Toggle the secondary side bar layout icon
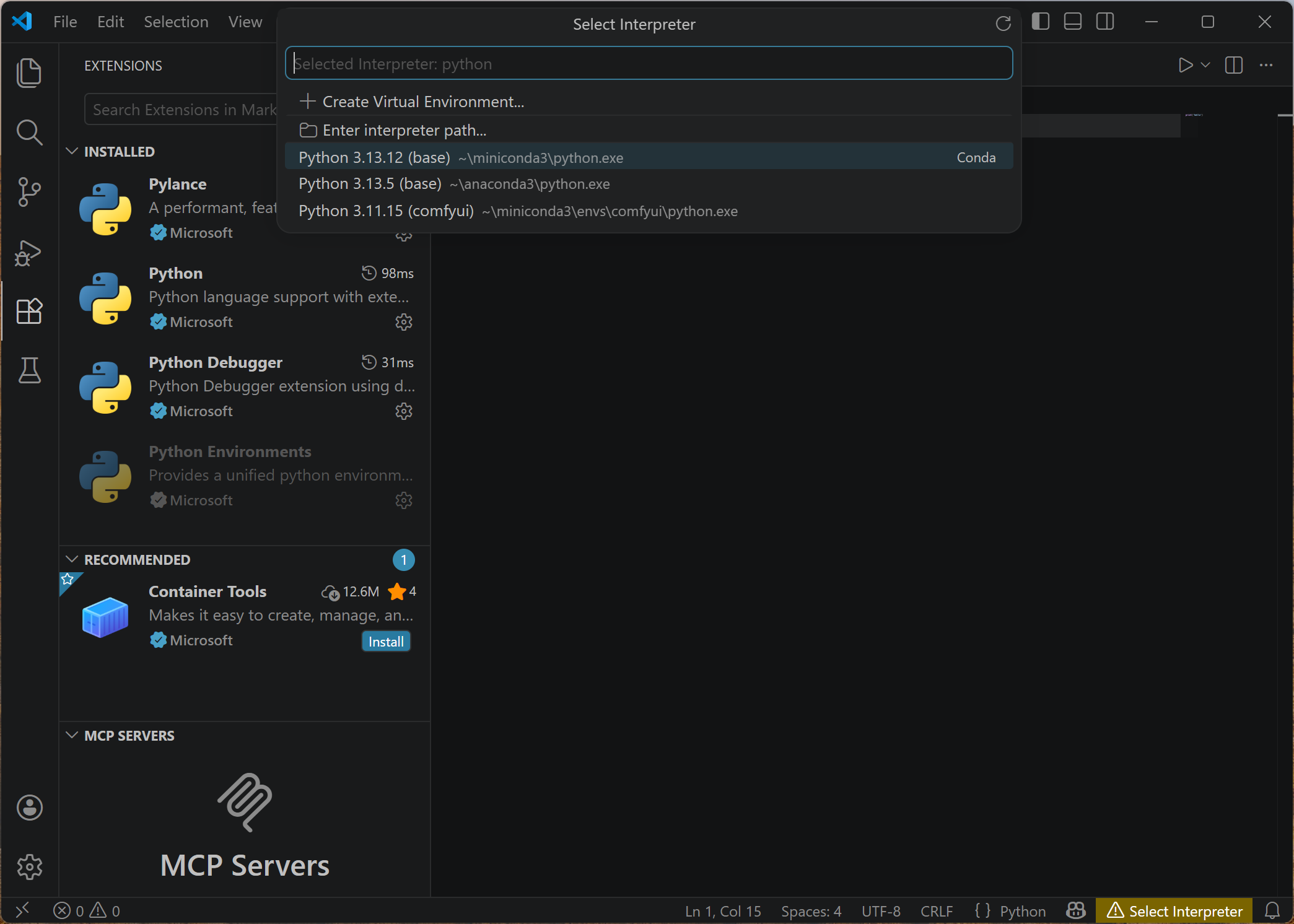The image size is (1294, 924). (1105, 22)
